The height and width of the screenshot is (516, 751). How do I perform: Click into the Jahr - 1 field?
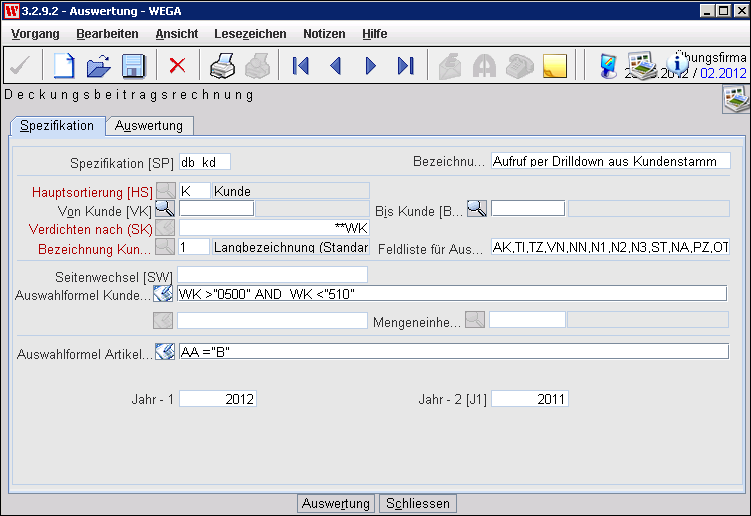point(217,399)
